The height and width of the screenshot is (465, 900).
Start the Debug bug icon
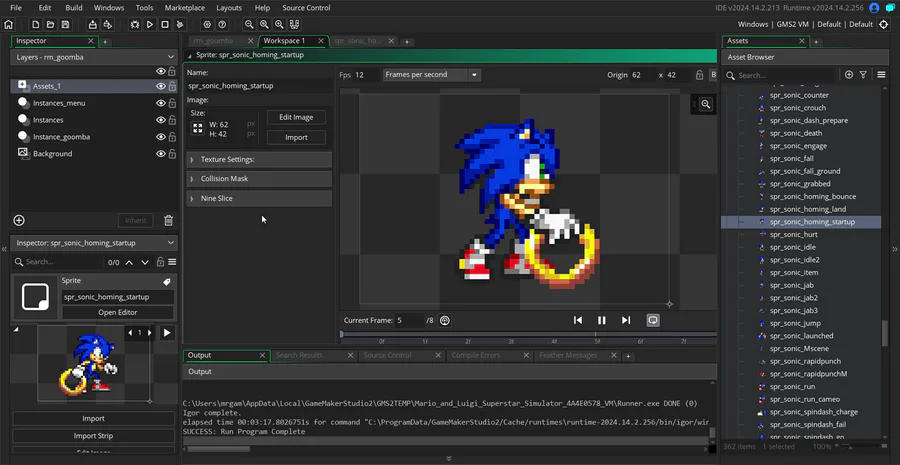[x=135, y=25]
